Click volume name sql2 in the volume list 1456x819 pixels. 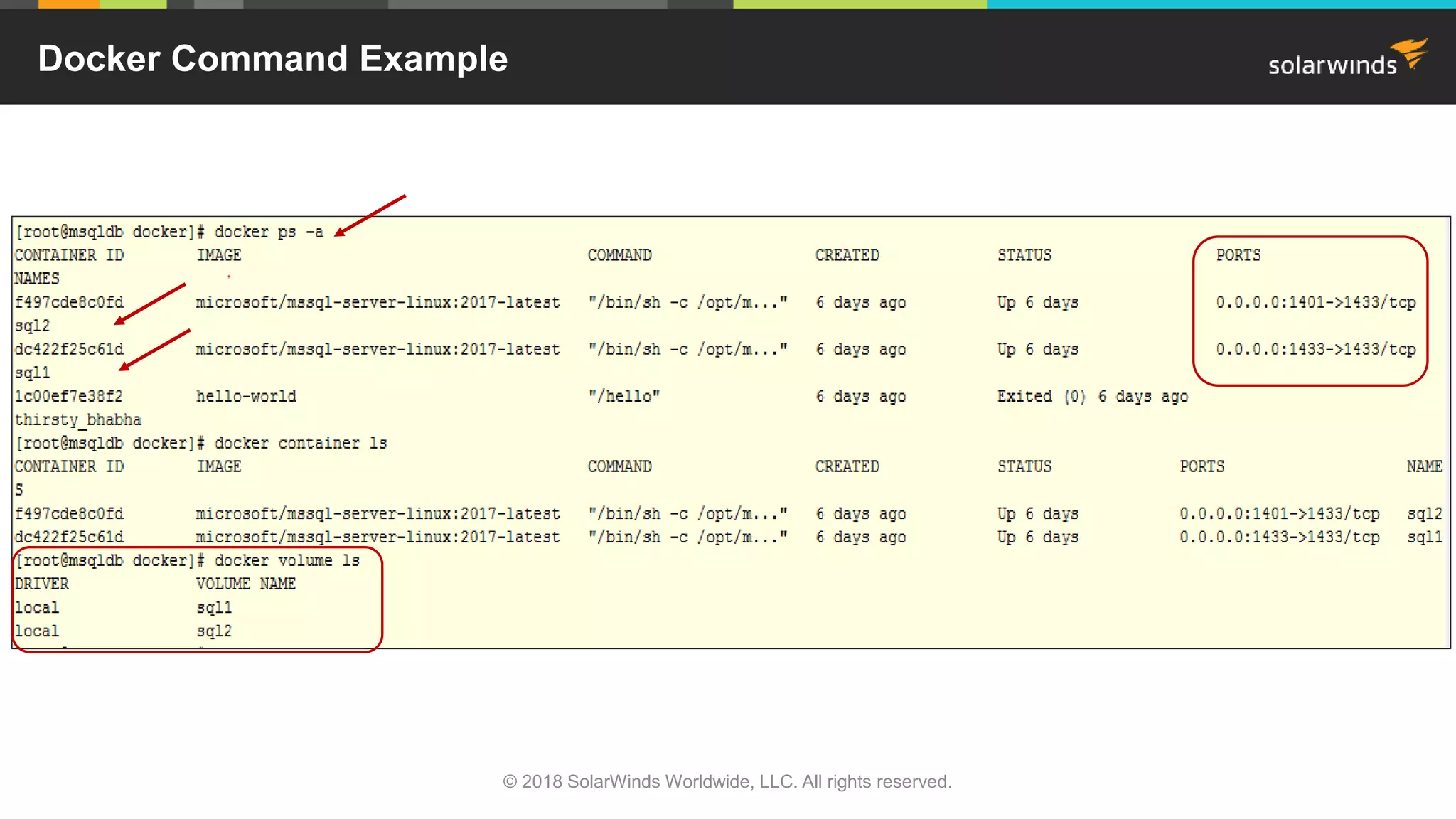click(214, 632)
